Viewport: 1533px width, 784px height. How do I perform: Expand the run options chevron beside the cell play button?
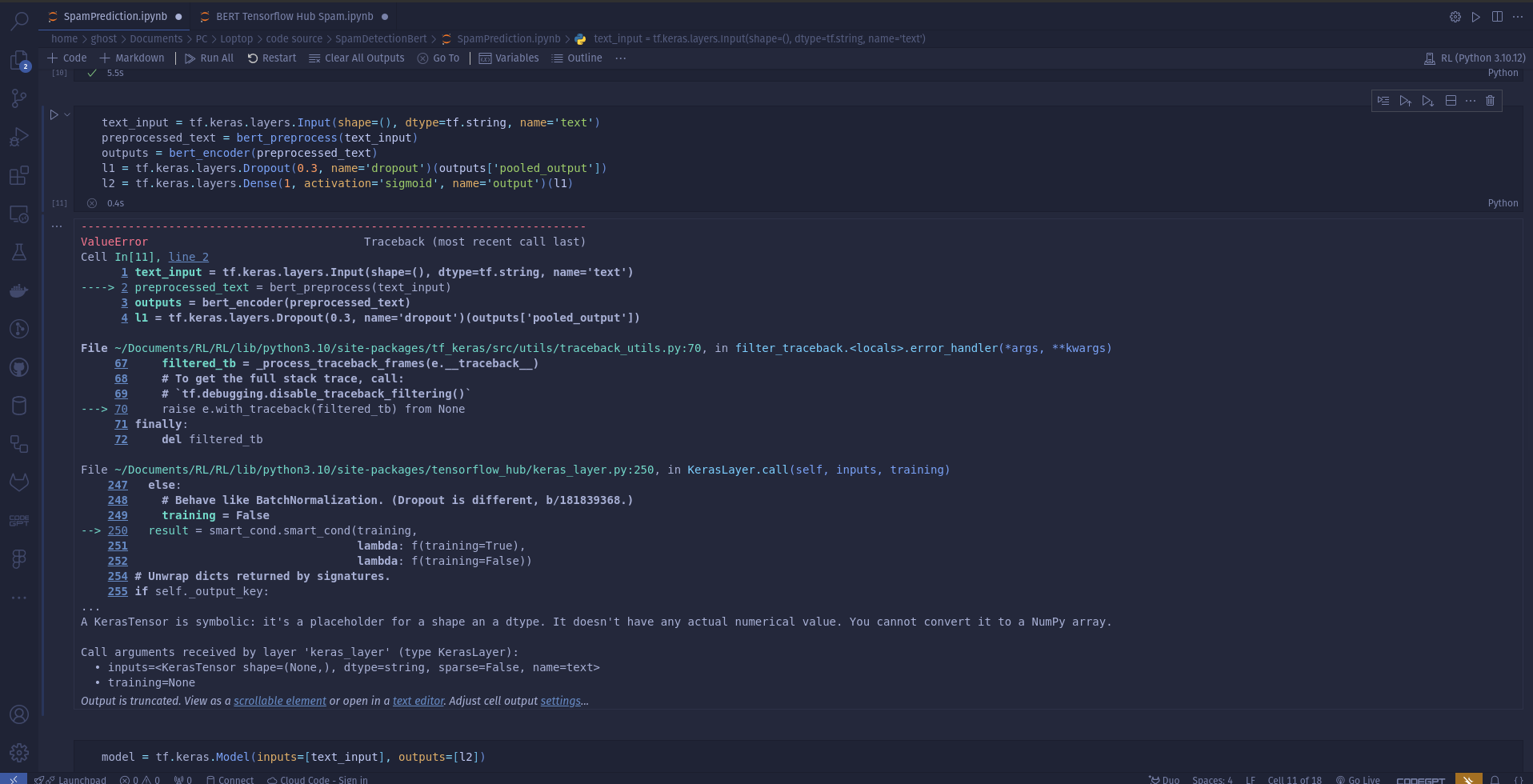tap(67, 115)
